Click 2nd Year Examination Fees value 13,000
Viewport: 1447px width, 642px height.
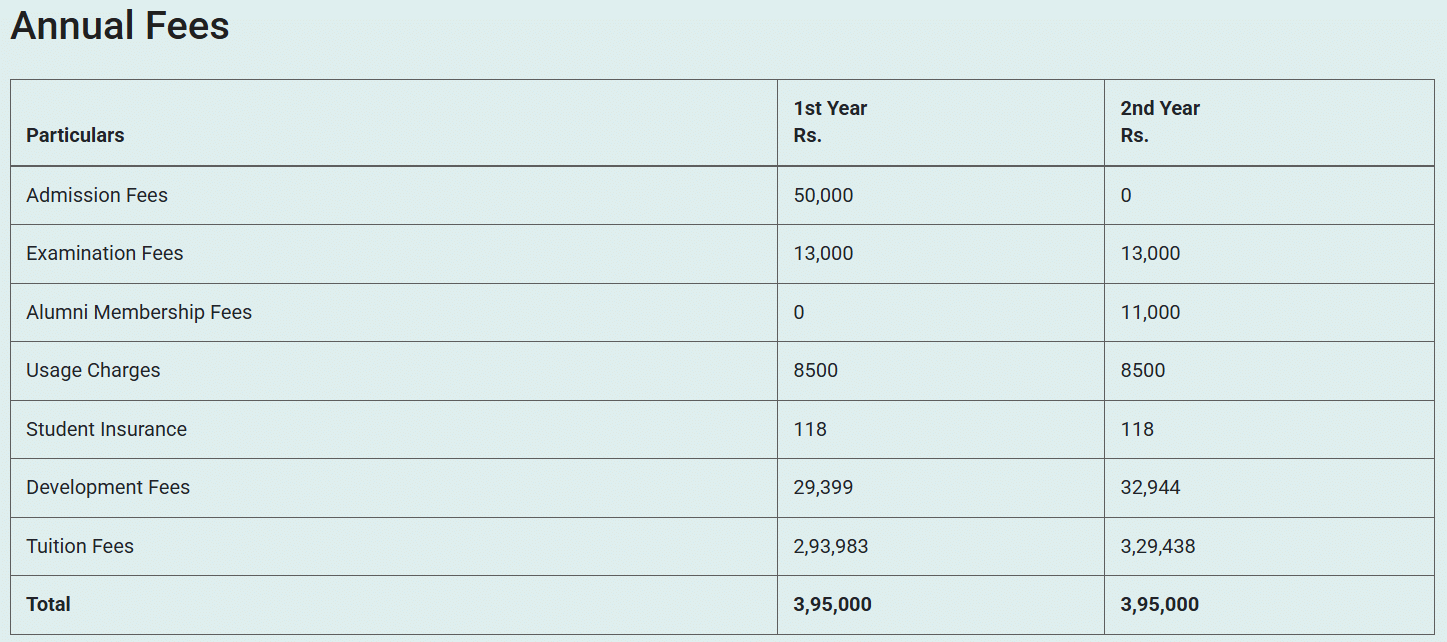coord(1150,253)
